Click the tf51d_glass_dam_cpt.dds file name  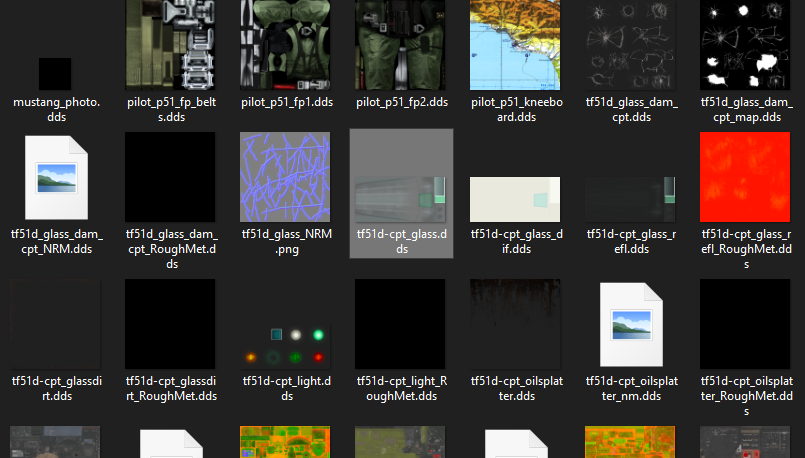coord(632,109)
